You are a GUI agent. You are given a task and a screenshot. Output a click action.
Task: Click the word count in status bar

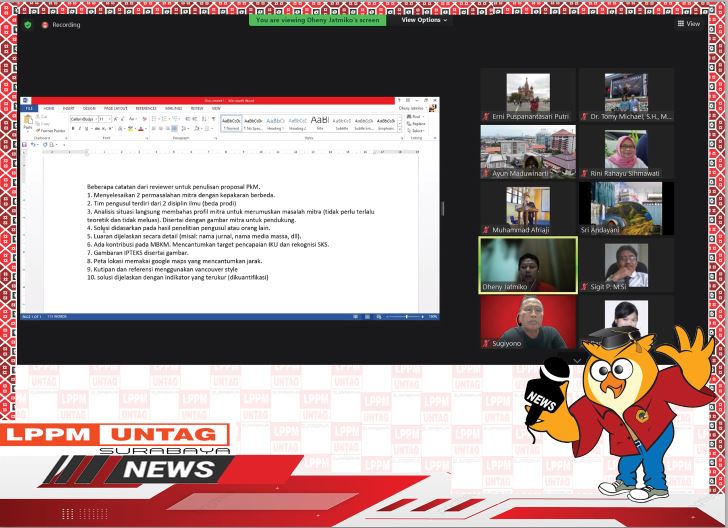tap(57, 316)
